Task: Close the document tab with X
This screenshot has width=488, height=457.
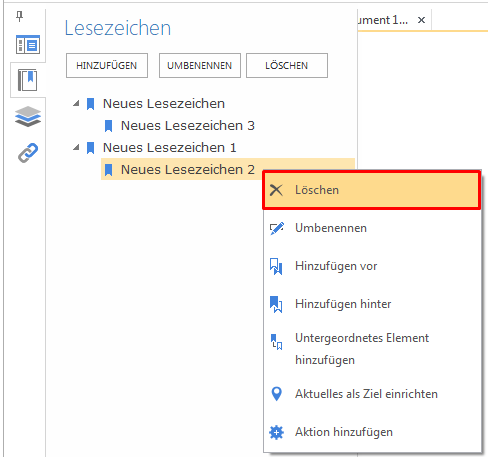Action: pos(421,20)
